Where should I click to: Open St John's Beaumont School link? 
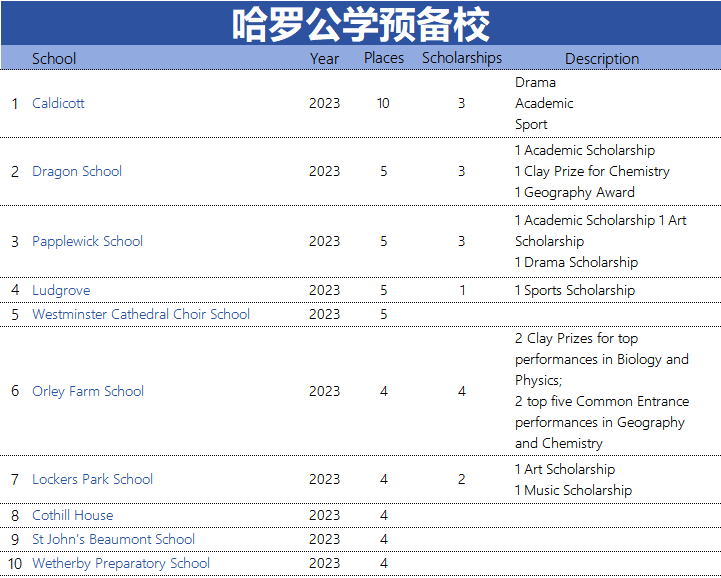click(x=114, y=539)
